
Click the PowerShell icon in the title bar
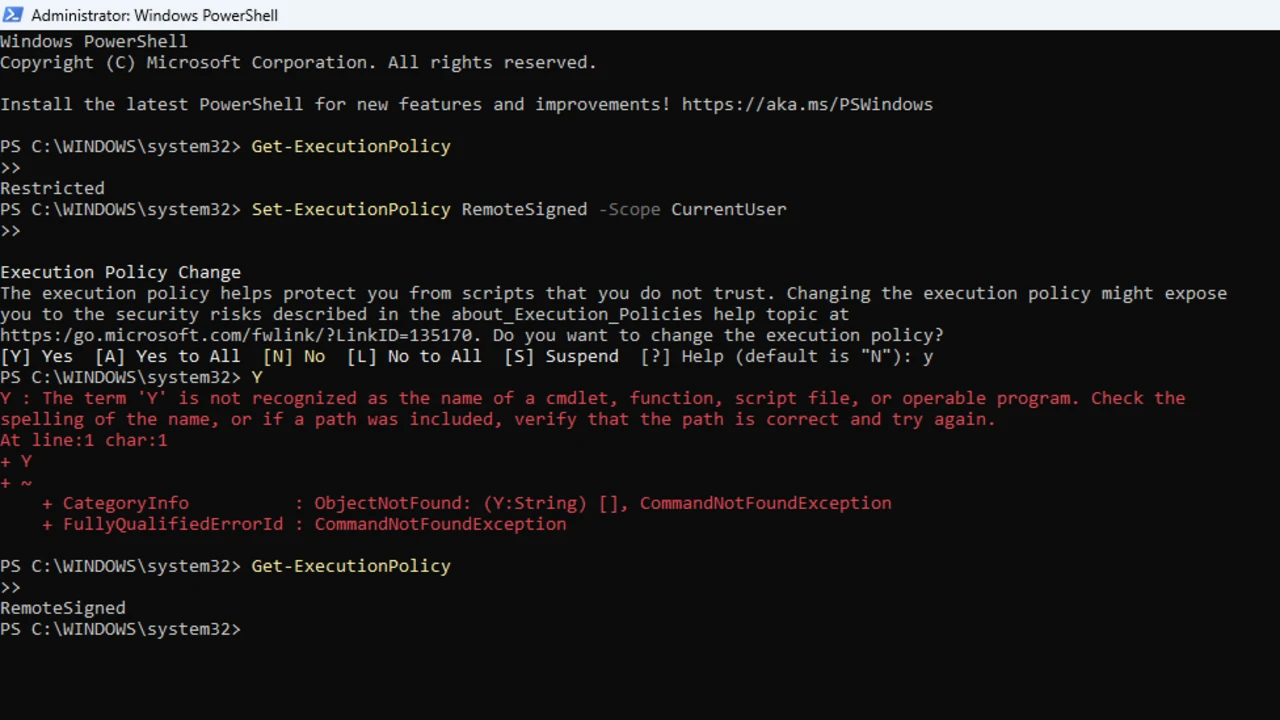[x=13, y=14]
